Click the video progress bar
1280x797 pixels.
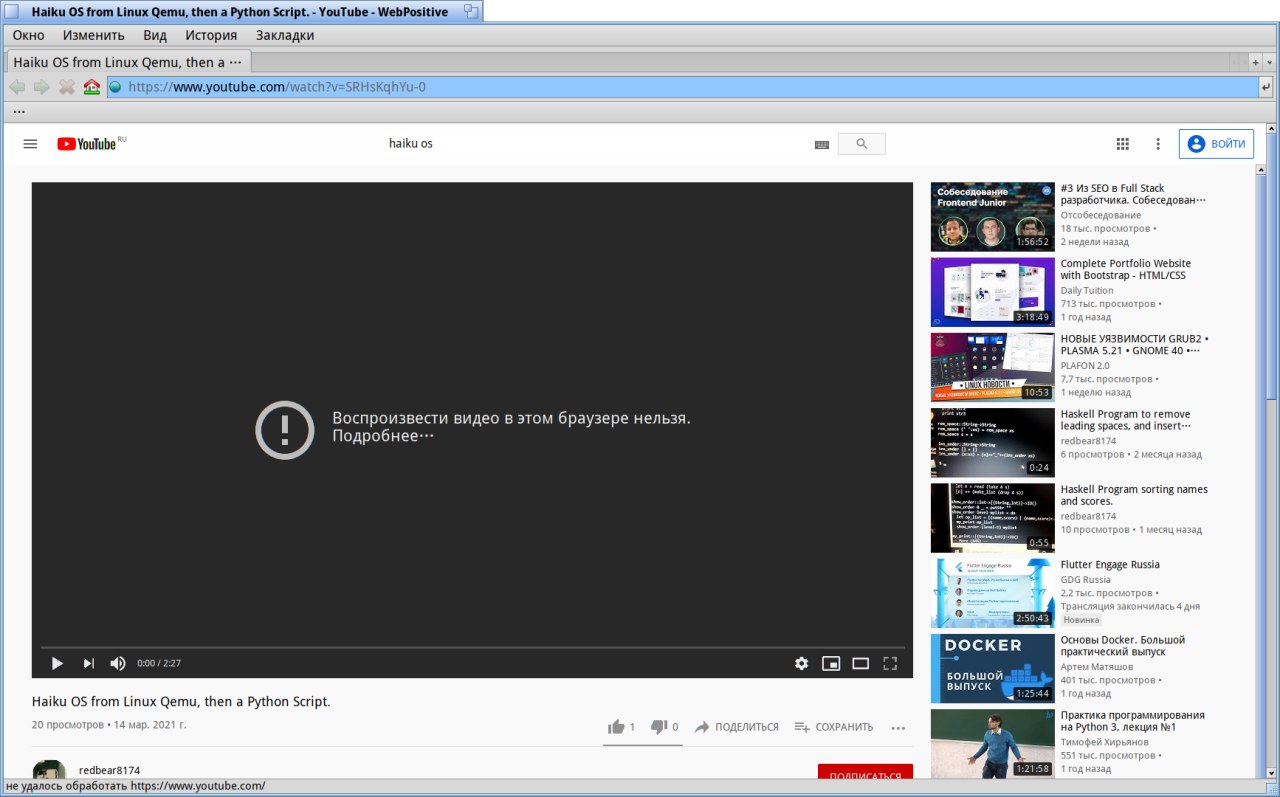click(473, 648)
